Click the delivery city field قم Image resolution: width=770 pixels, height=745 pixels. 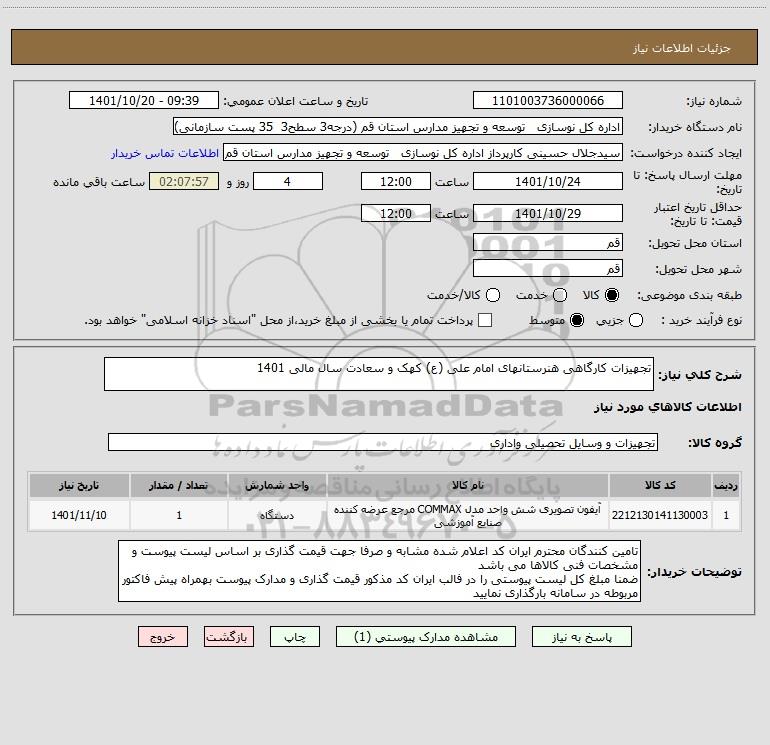[x=548, y=269]
